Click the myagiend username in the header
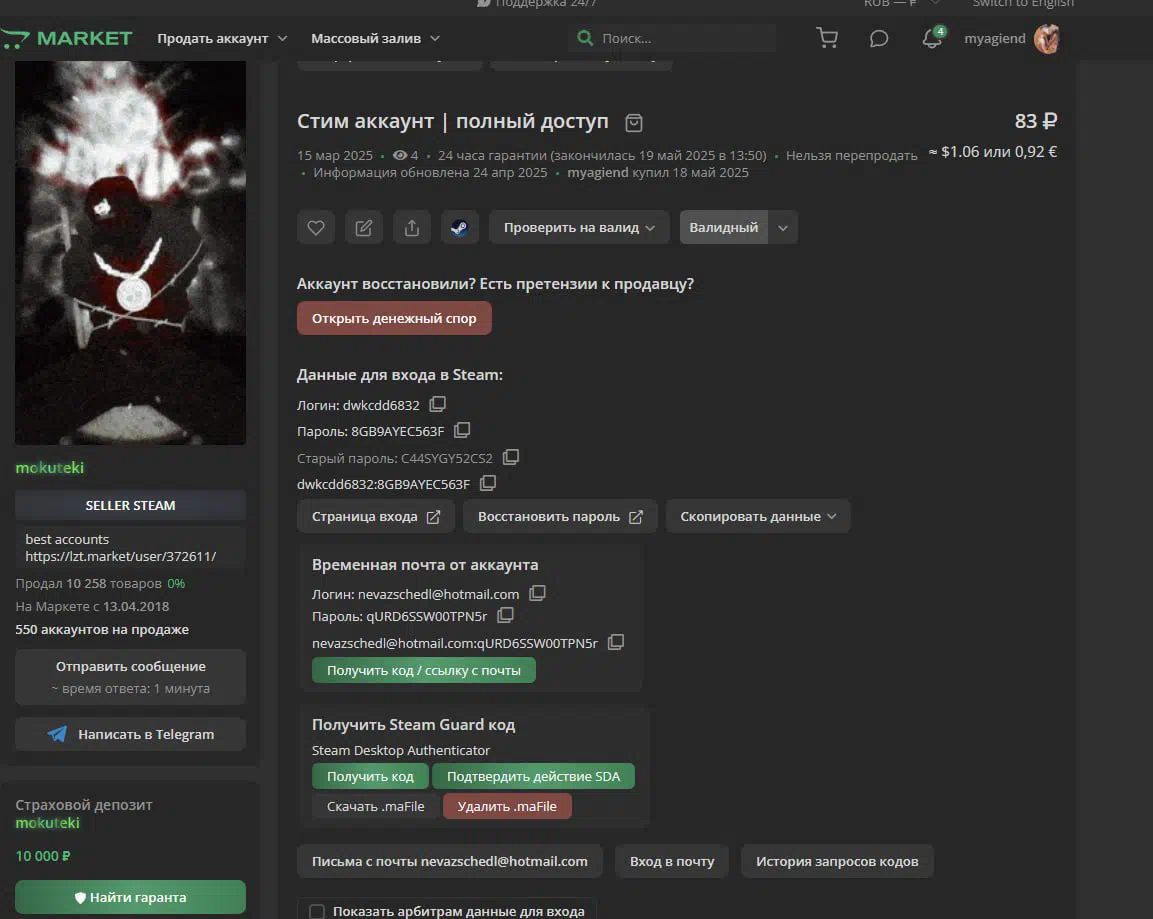Viewport: 1153px width, 919px height. point(995,38)
